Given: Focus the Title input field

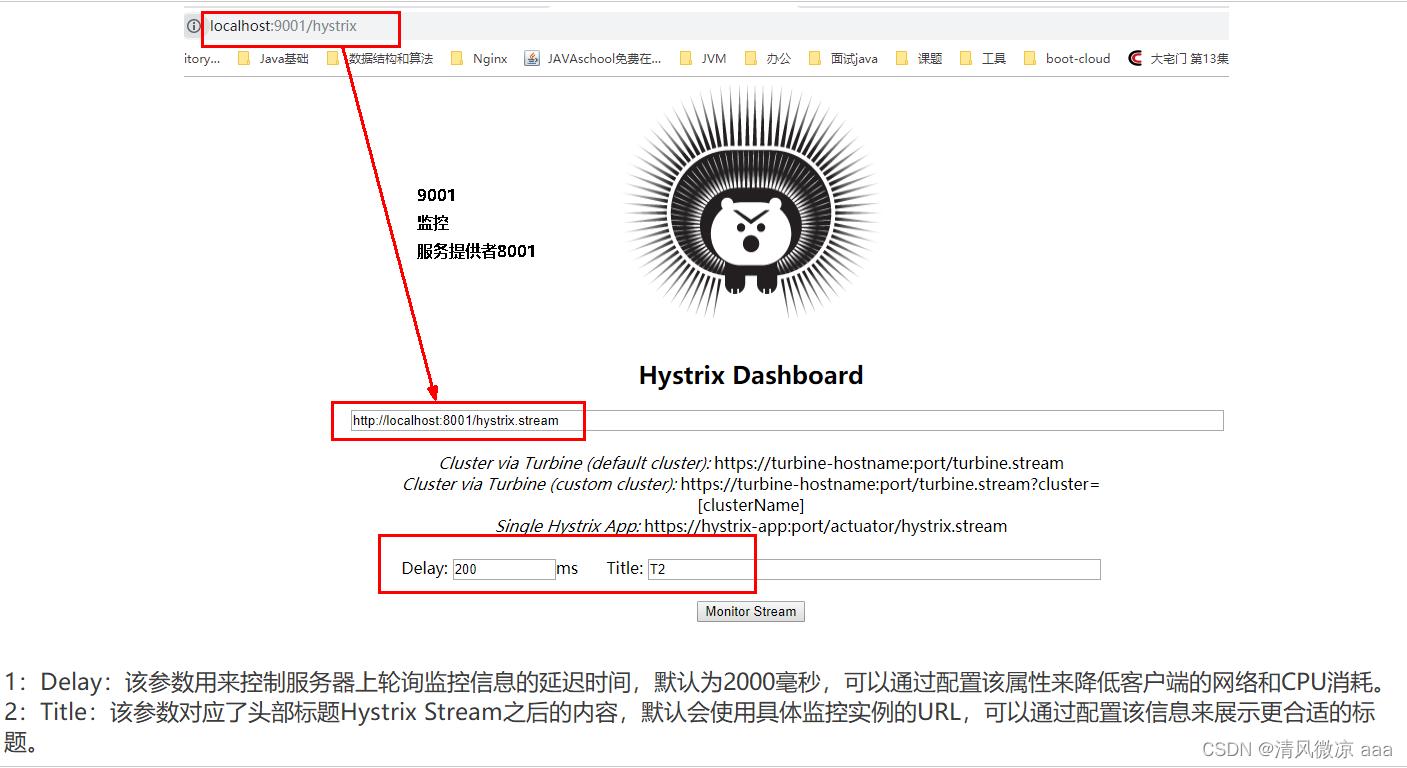Looking at the screenshot, I should click(874, 569).
